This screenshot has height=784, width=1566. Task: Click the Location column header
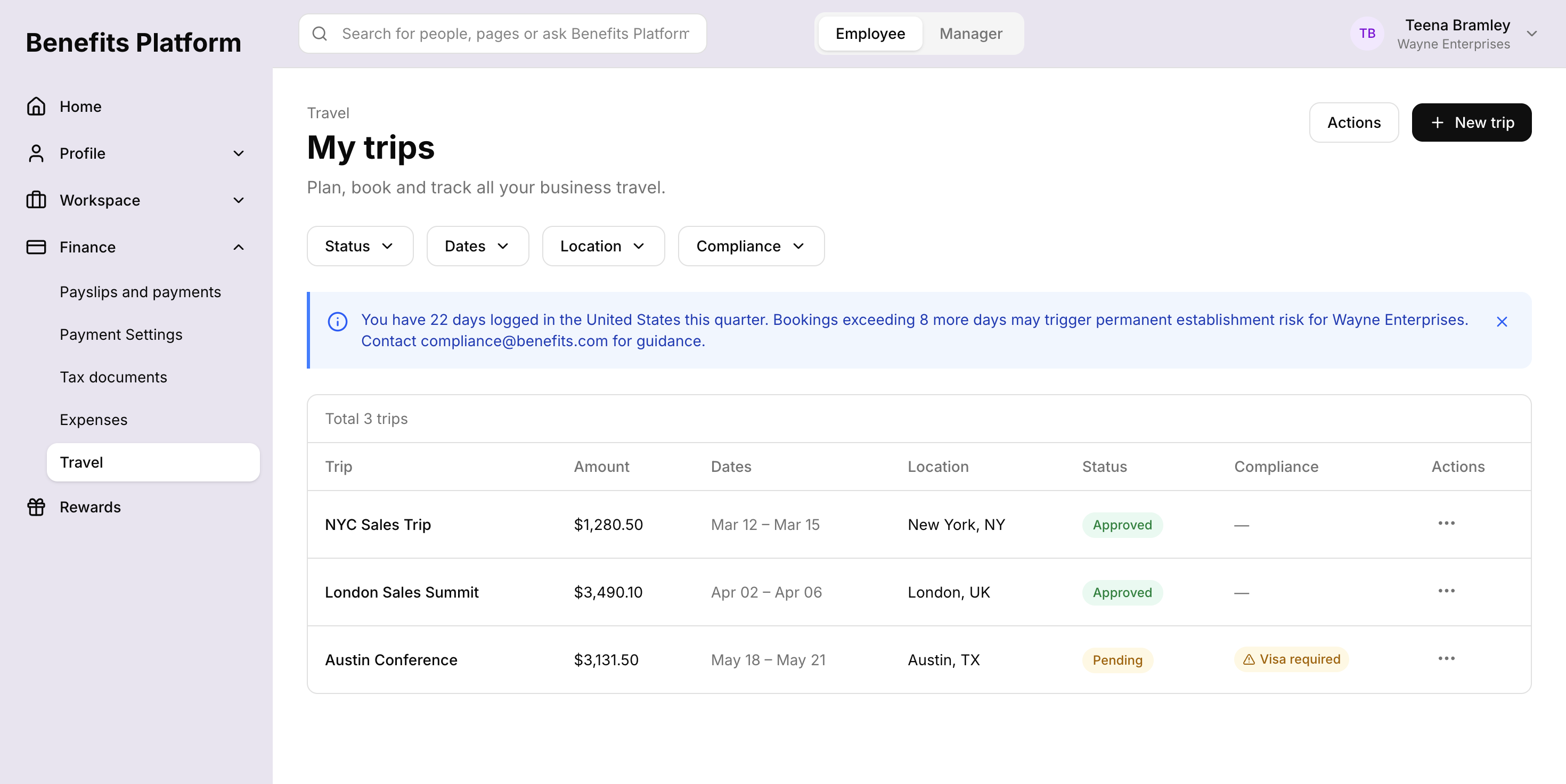(938, 467)
